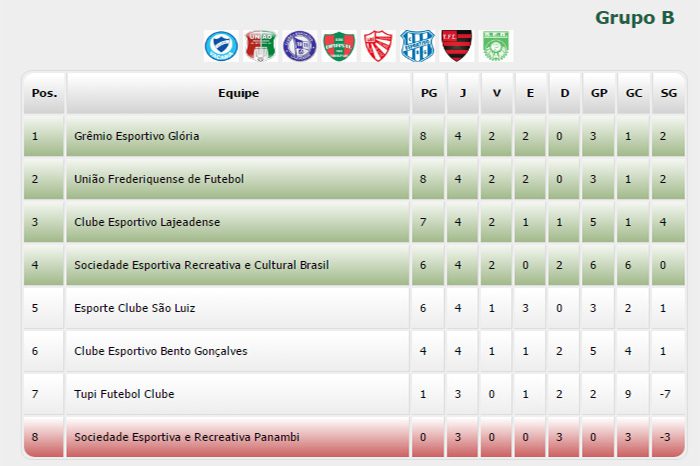
Task: Click the red and green shield crest
Action: point(339,46)
